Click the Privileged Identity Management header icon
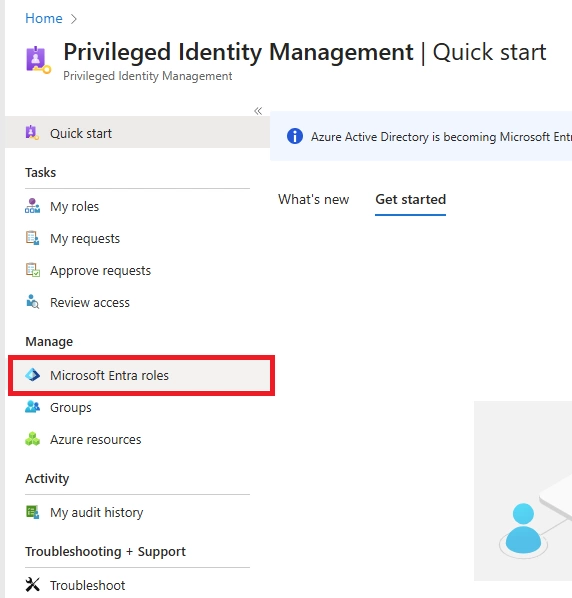Image resolution: width=572 pixels, height=598 pixels. coord(38,60)
